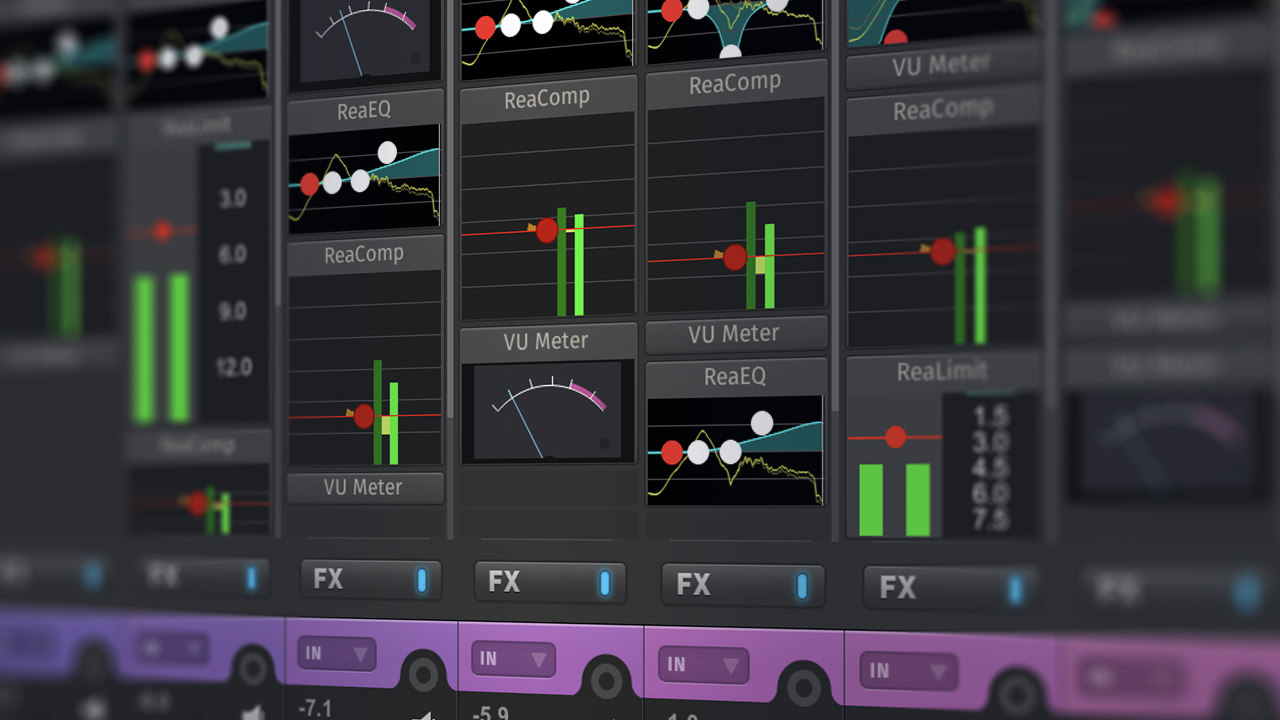
Task: Disable the FX switch on the third channel
Action: 743,587
